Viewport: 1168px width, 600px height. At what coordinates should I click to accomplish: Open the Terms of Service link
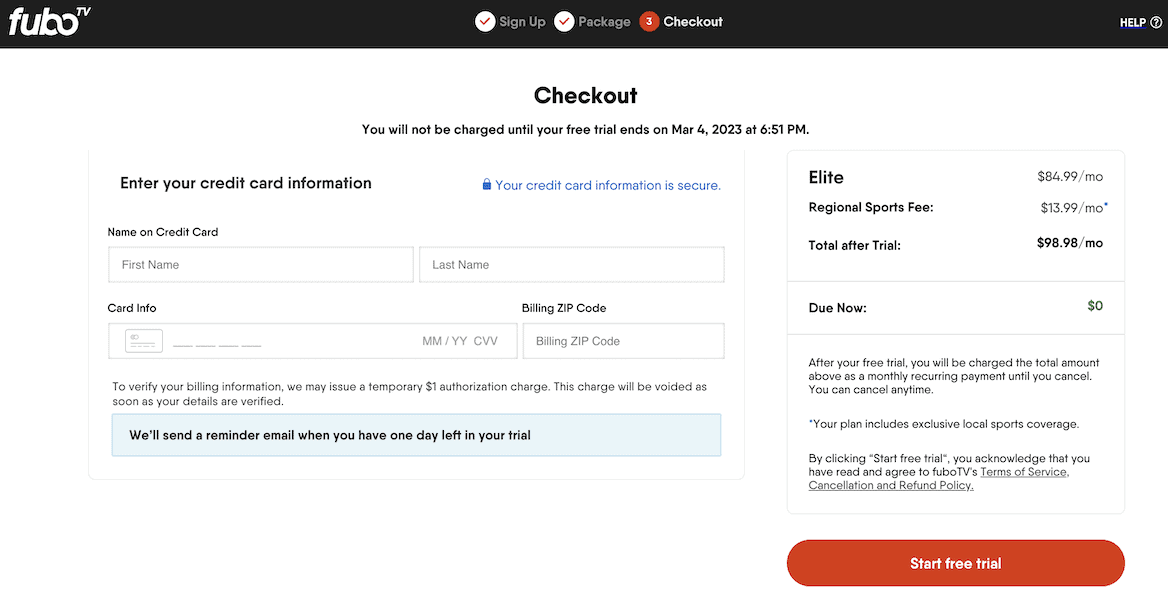(x=1024, y=473)
